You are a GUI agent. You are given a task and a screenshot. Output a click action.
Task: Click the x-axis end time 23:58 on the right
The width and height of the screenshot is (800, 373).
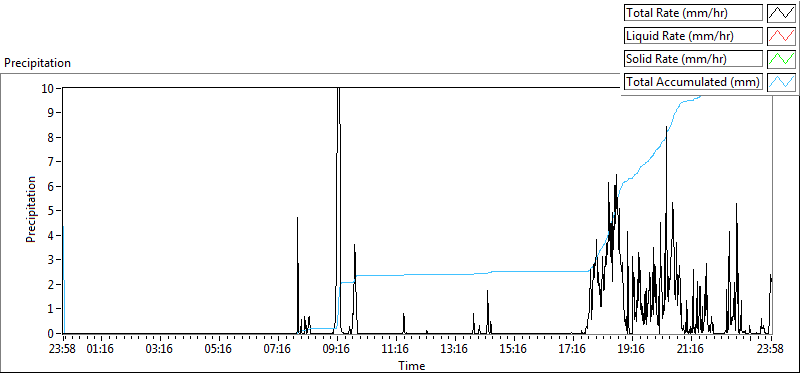pyautogui.click(x=769, y=350)
